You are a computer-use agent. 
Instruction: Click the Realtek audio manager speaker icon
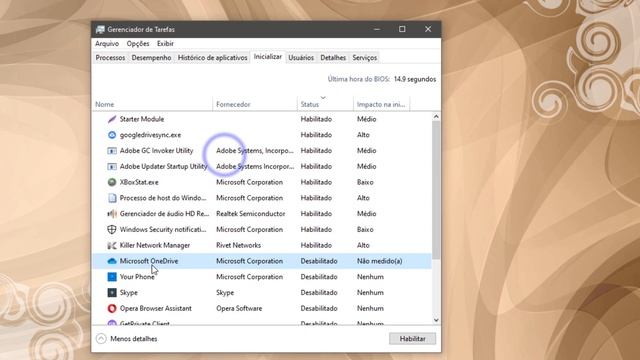112,214
